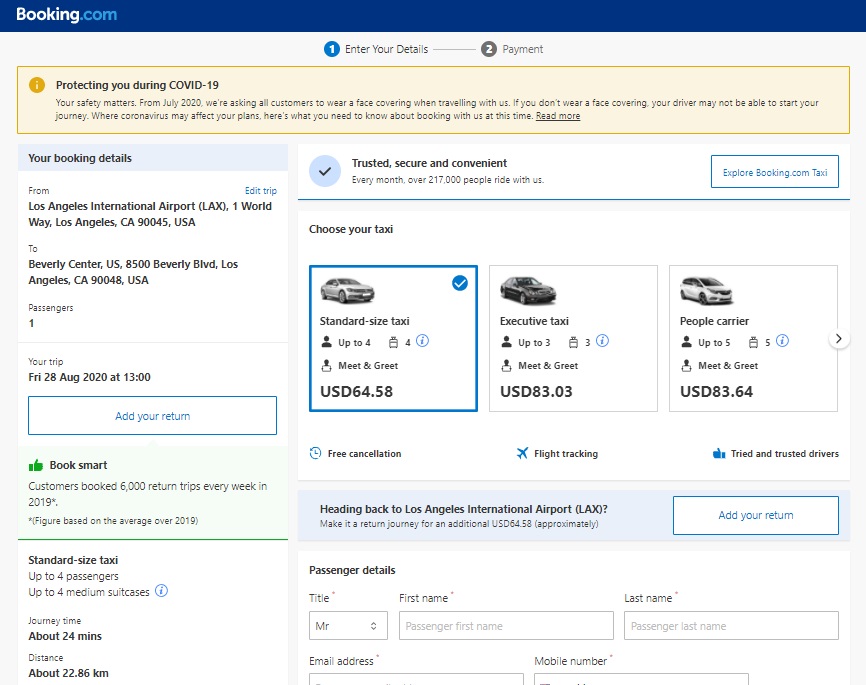Image resolution: width=866 pixels, height=685 pixels.
Task: Click the Flight tracking text
Action: [x=566, y=454]
